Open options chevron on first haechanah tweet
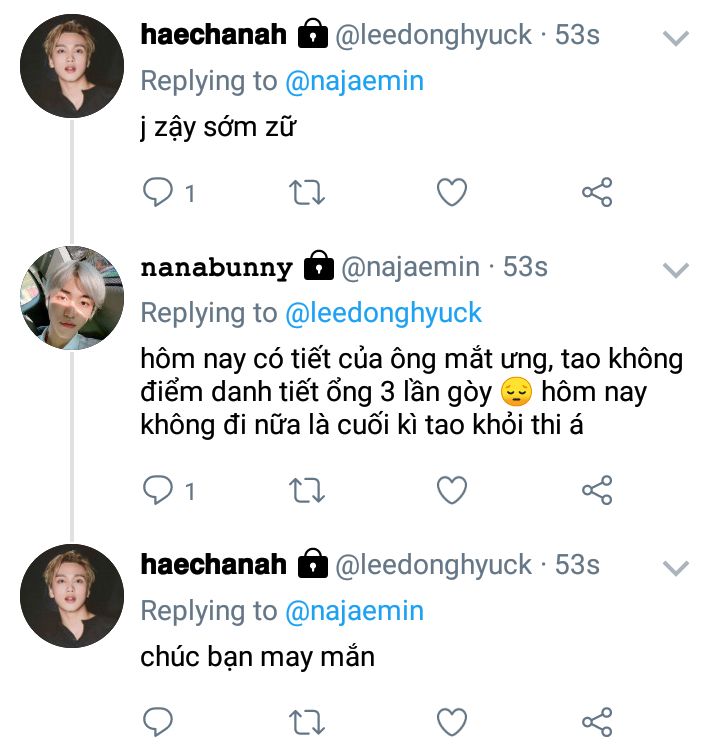The height and width of the screenshot is (745, 720). point(677,39)
